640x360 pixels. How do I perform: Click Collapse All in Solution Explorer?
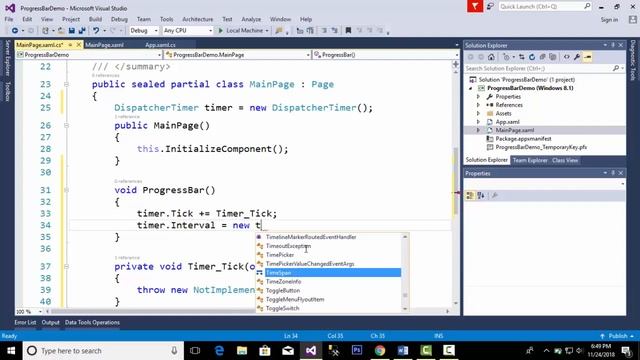point(542,57)
